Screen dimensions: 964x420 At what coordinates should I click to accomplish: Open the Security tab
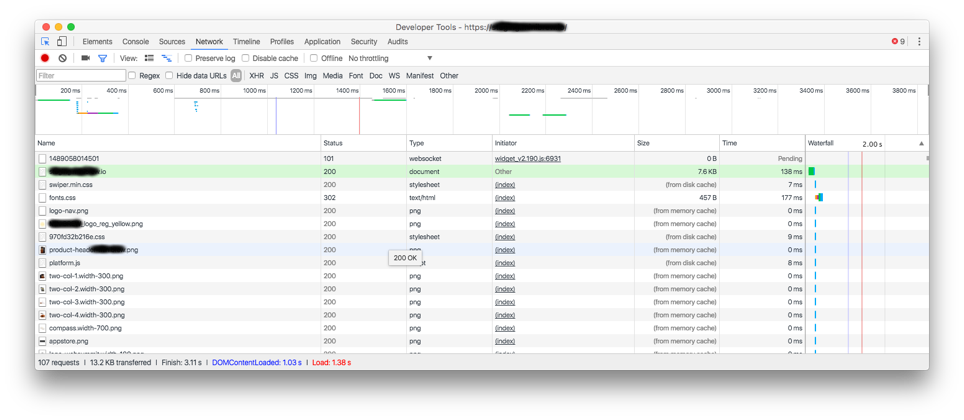(x=364, y=42)
